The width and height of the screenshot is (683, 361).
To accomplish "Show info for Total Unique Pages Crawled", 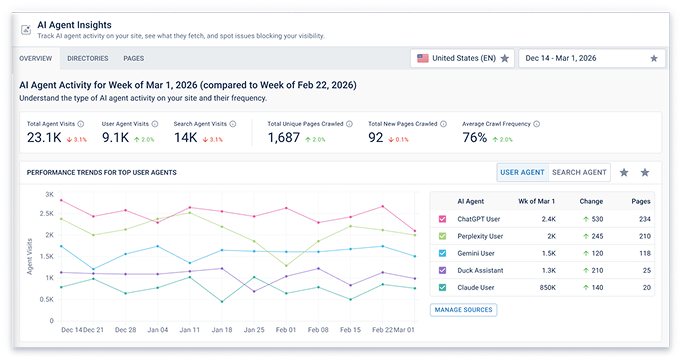I will pyautogui.click(x=349, y=124).
